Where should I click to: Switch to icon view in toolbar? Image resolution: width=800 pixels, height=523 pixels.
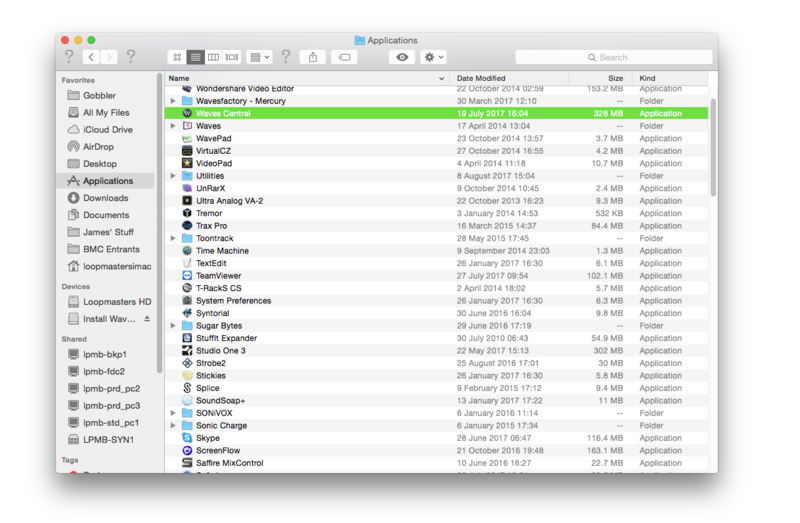pyautogui.click(x=178, y=58)
